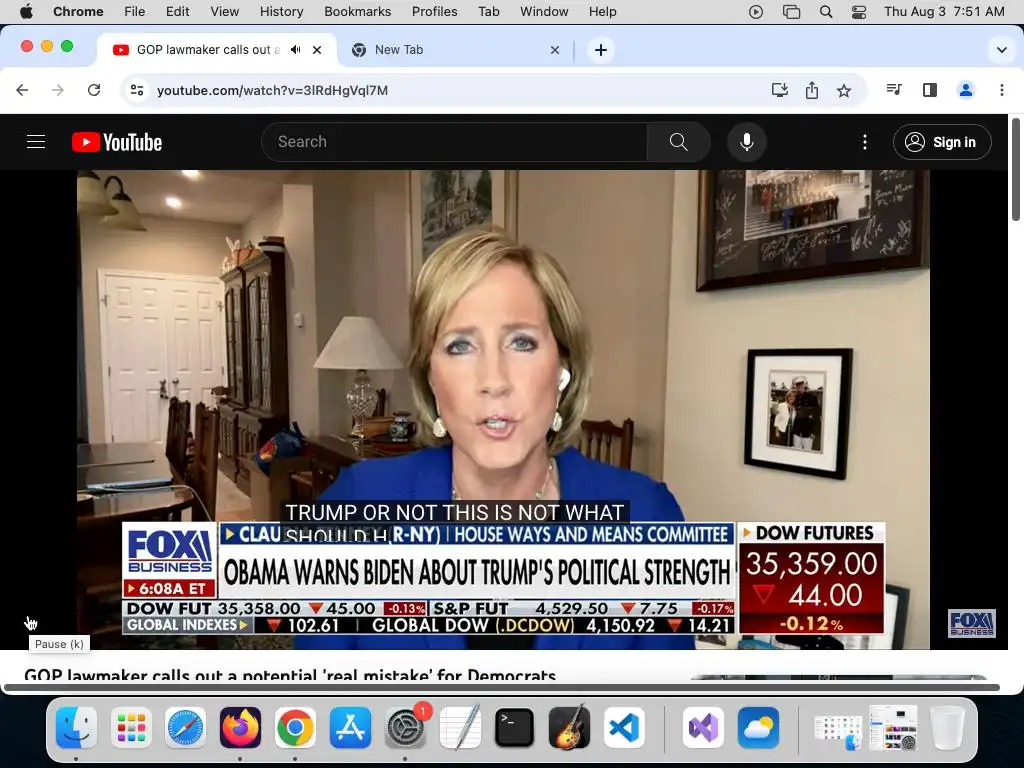Open the Profiles menu
This screenshot has height=768, width=1024.
pos(434,12)
